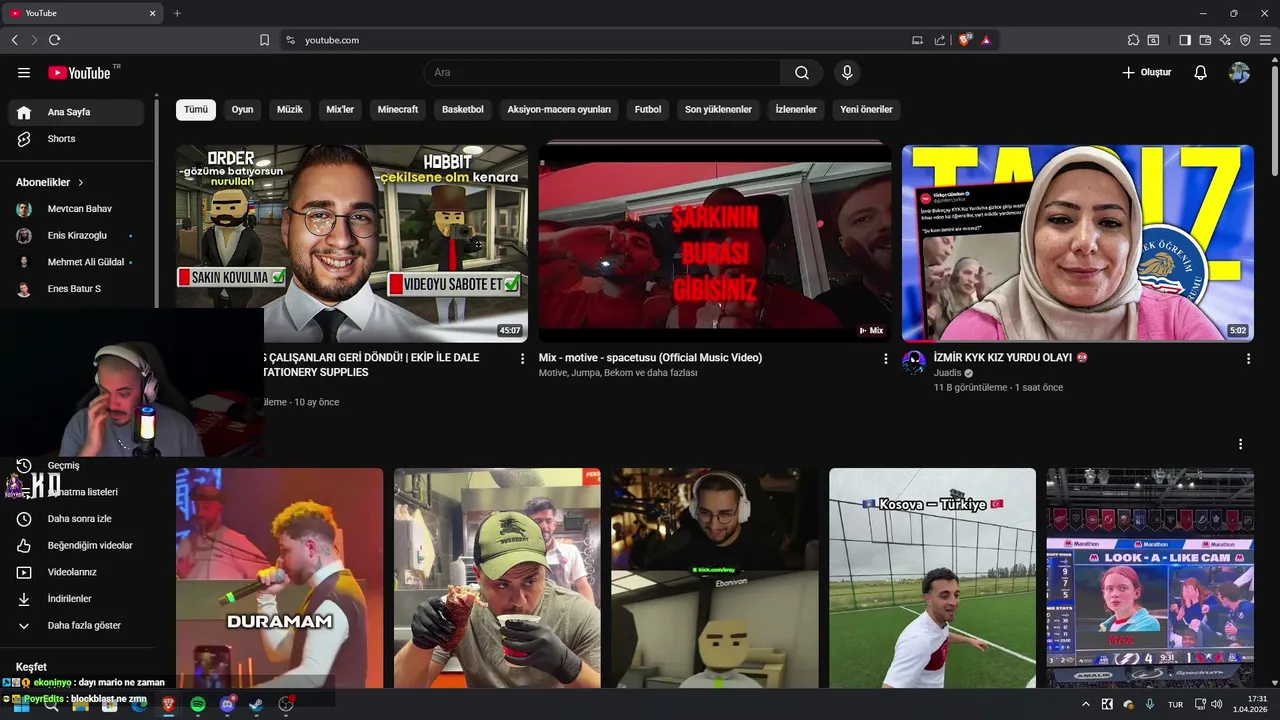Select the Tümü filter chip
This screenshot has width=1280, height=720.
click(196, 109)
